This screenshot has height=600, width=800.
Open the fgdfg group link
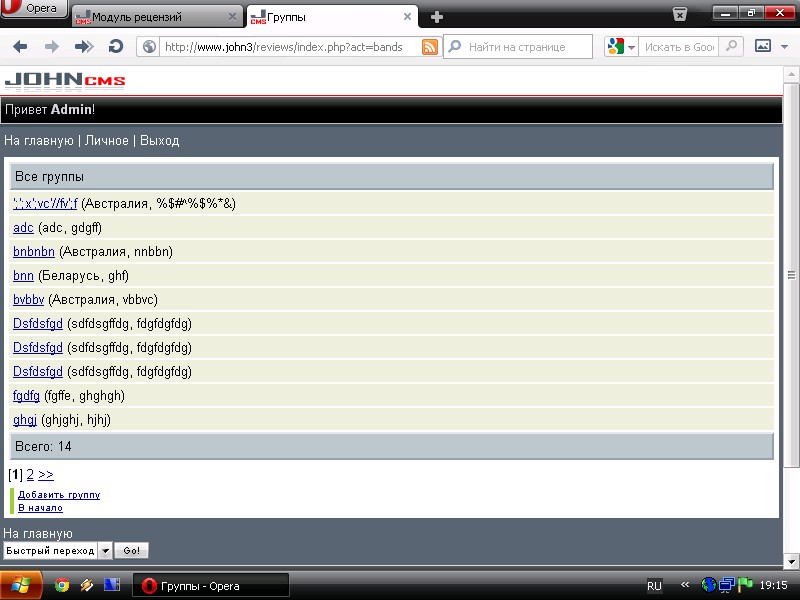(x=26, y=395)
